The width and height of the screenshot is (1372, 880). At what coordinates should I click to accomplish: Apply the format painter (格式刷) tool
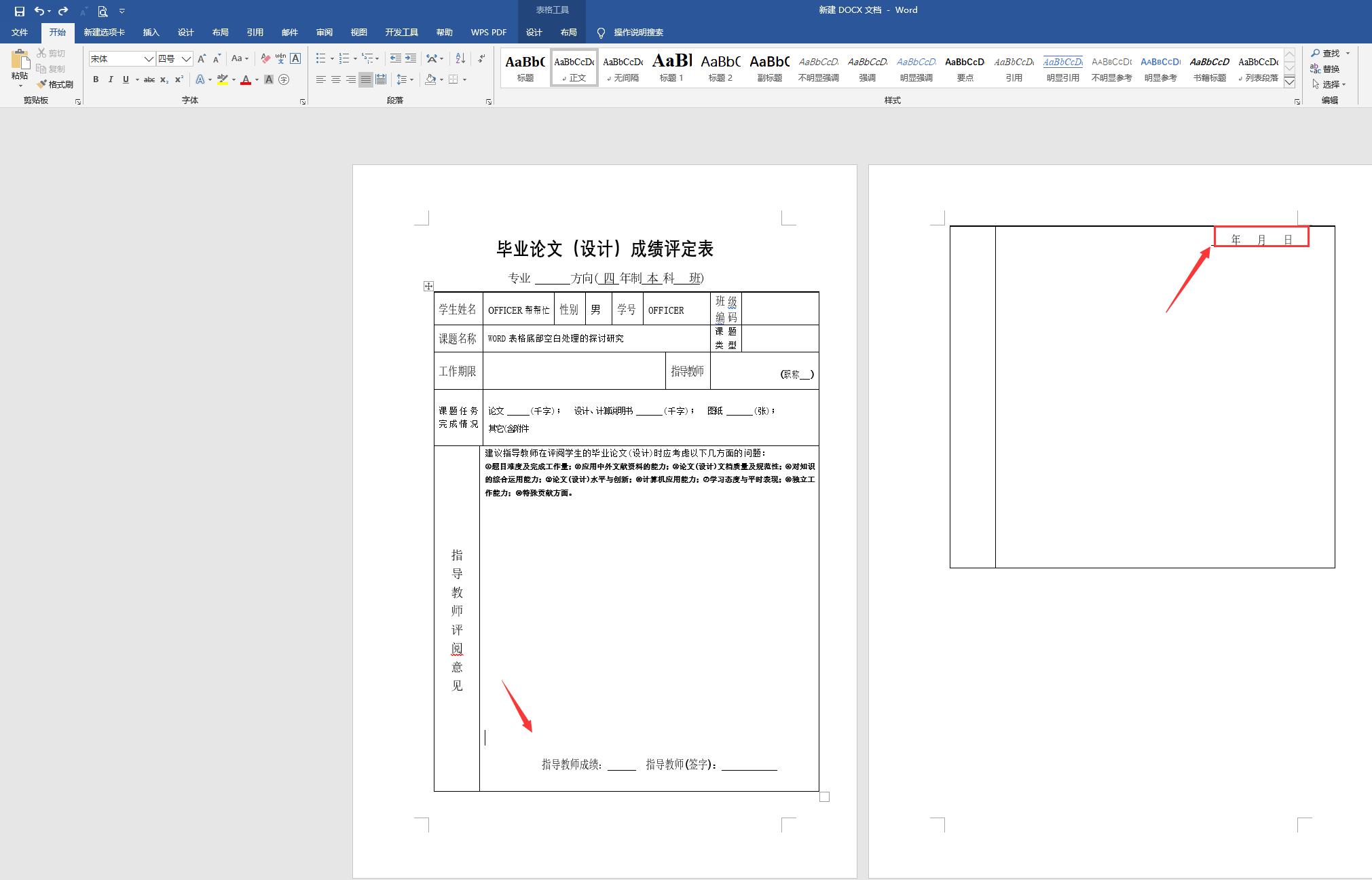coord(58,84)
